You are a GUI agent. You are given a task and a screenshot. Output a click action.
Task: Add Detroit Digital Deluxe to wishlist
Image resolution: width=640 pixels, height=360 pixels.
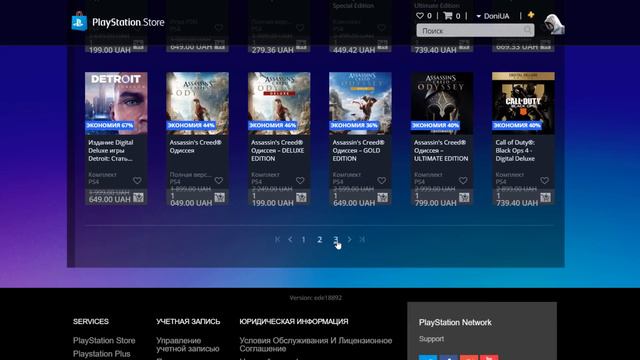coord(137,180)
